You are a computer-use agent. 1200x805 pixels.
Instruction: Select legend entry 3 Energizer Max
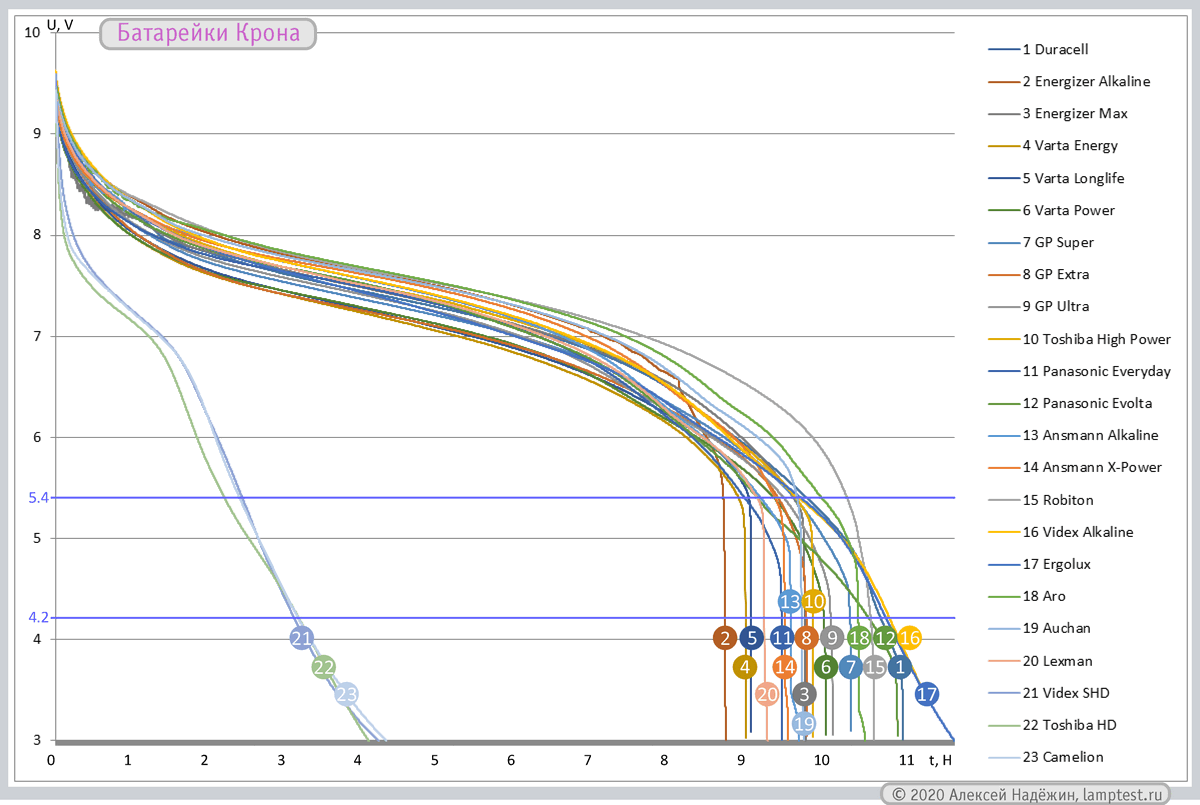click(1057, 113)
